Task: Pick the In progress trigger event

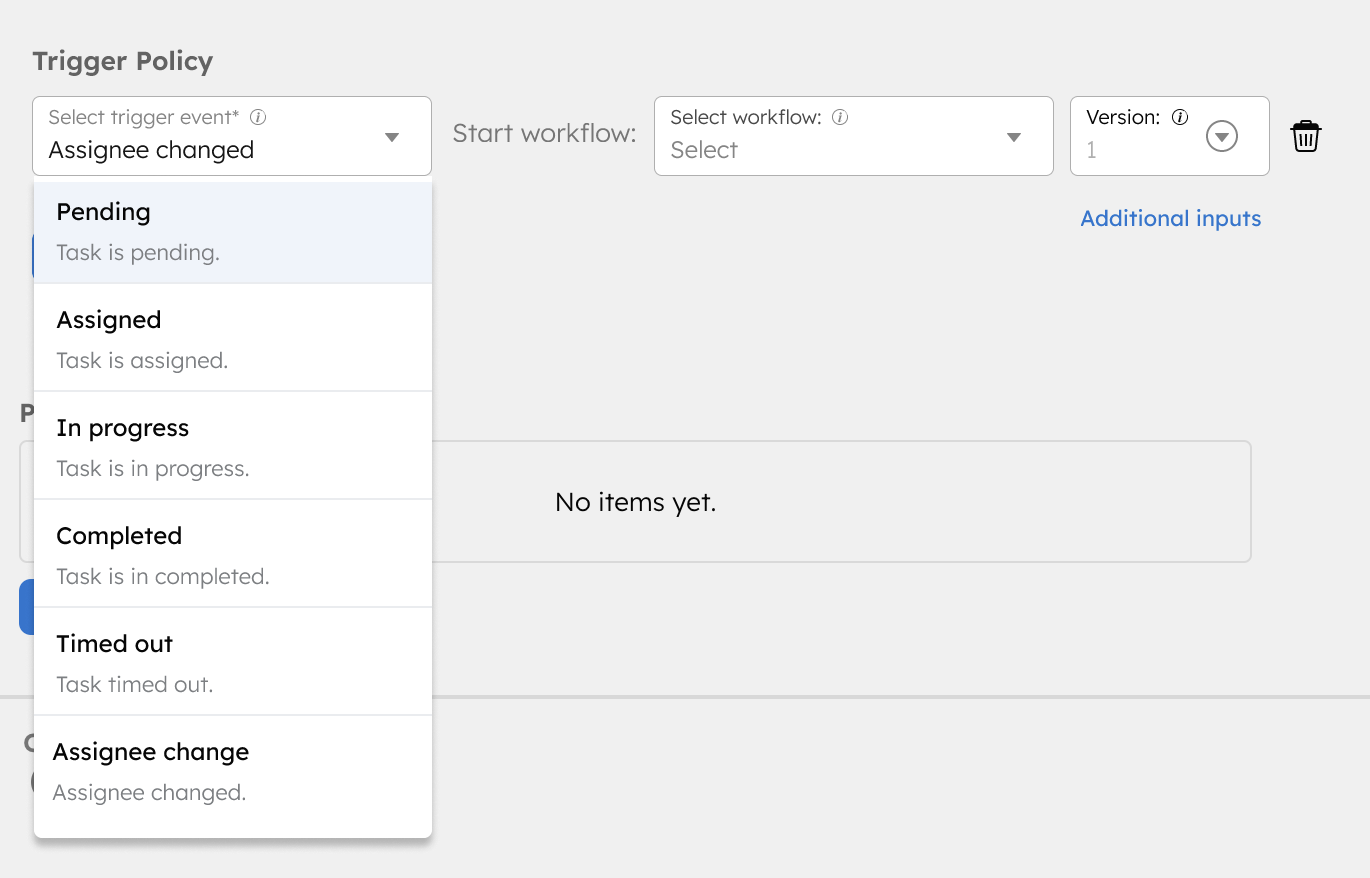Action: coord(233,447)
